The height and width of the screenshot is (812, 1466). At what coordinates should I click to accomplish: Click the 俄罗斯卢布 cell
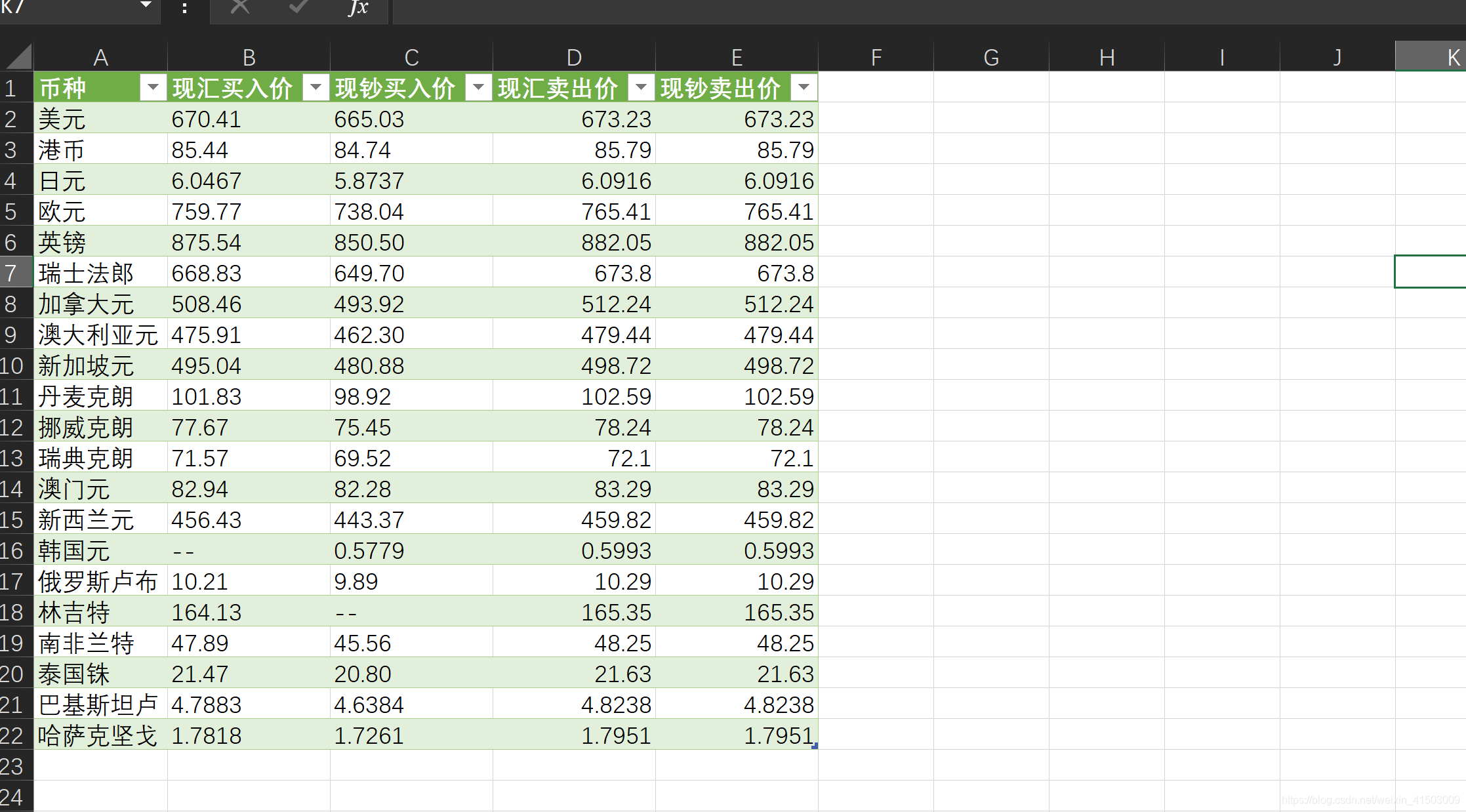(x=101, y=580)
